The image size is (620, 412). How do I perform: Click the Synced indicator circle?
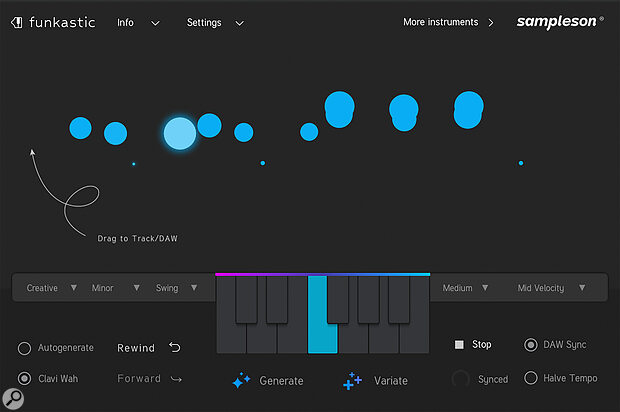point(460,379)
